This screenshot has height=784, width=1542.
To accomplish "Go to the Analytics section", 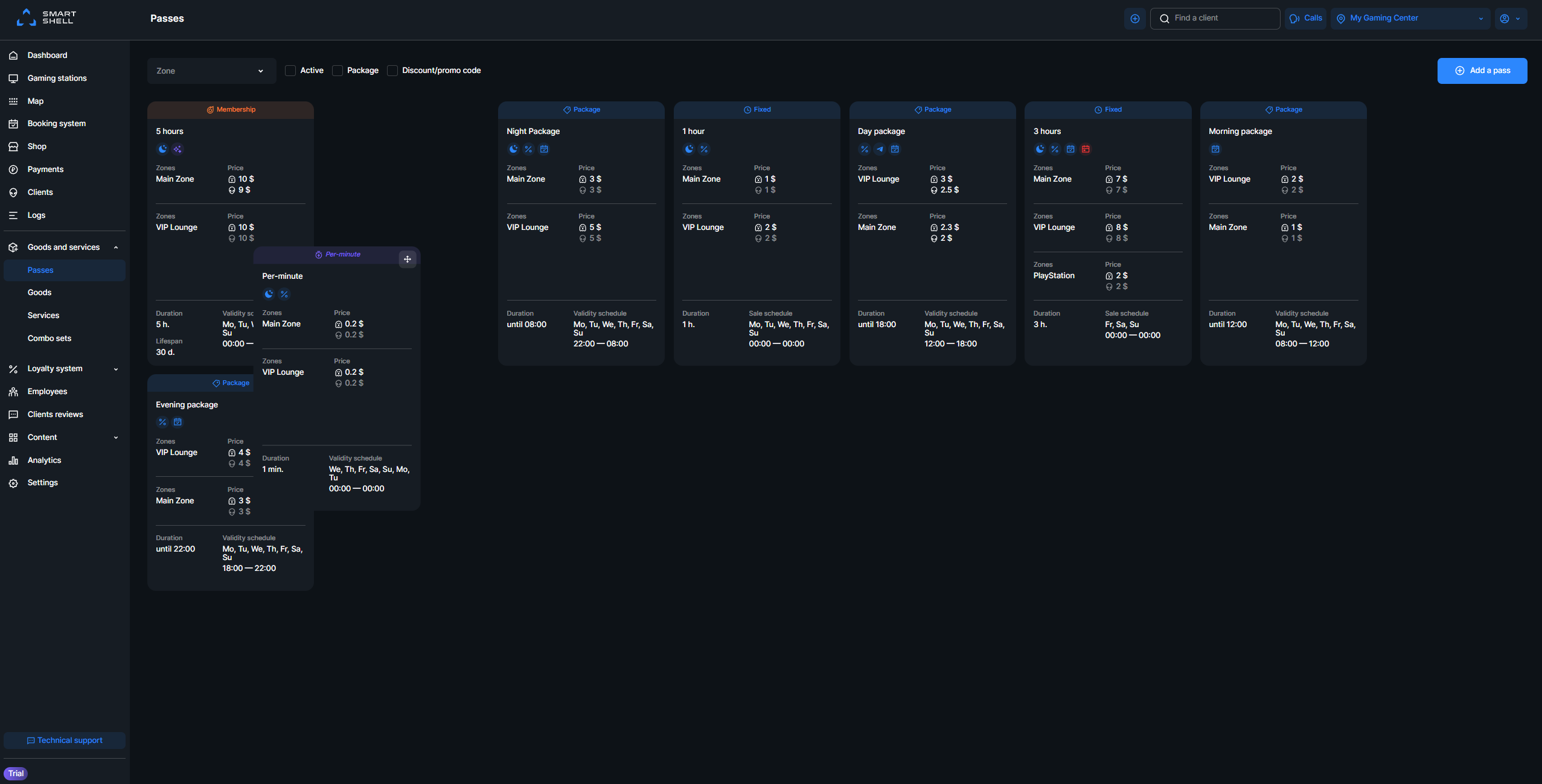I will coord(44,461).
